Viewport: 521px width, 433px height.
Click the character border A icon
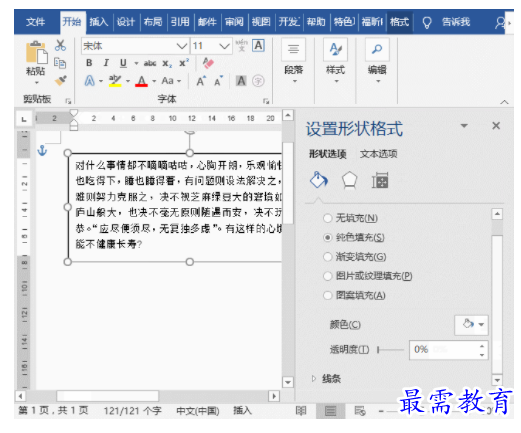coord(259,45)
